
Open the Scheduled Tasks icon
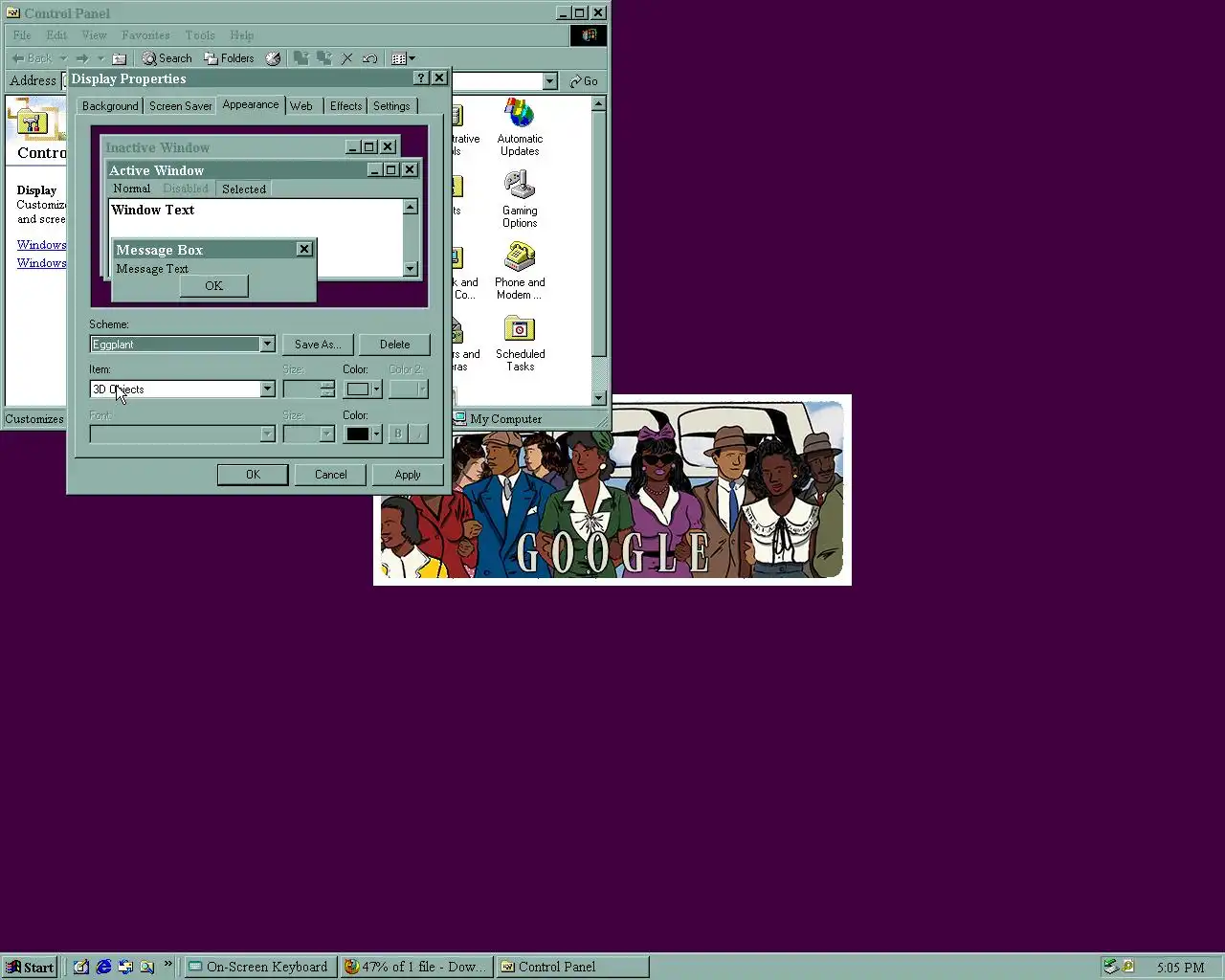point(520,343)
